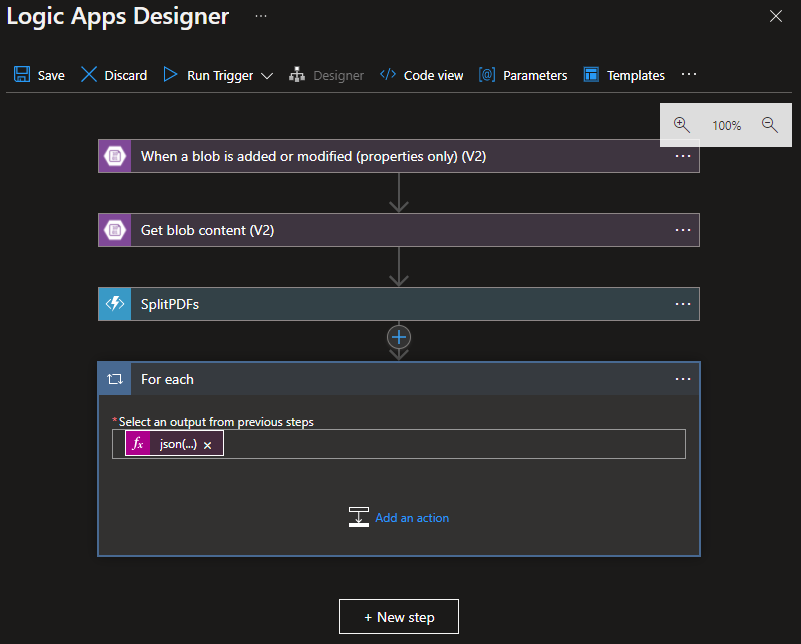801x644 pixels.
Task: Click the New step button
Action: [399, 617]
